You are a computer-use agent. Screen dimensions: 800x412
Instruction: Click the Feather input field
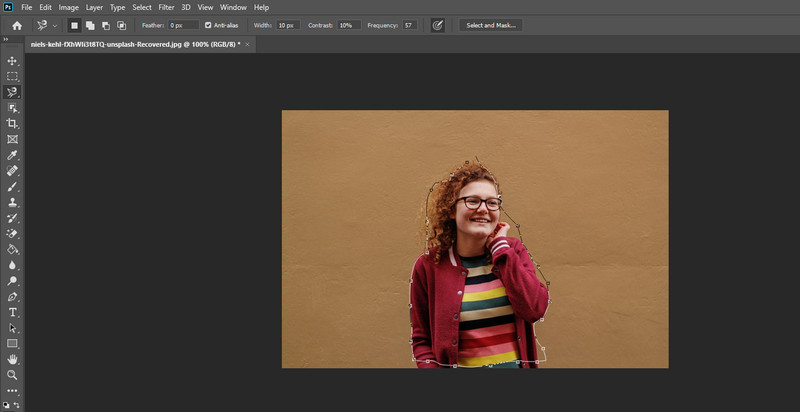pyautogui.click(x=182, y=25)
